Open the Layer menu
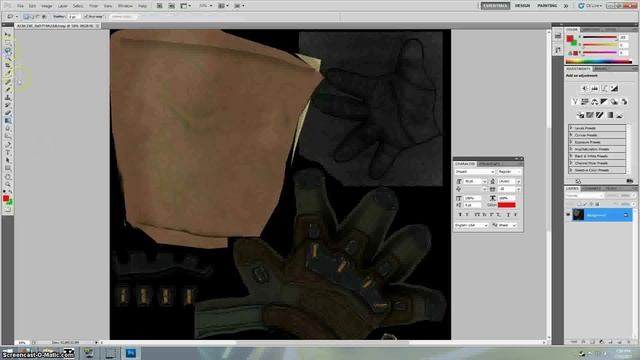Viewport: 640px width, 360px height. (x=63, y=6)
